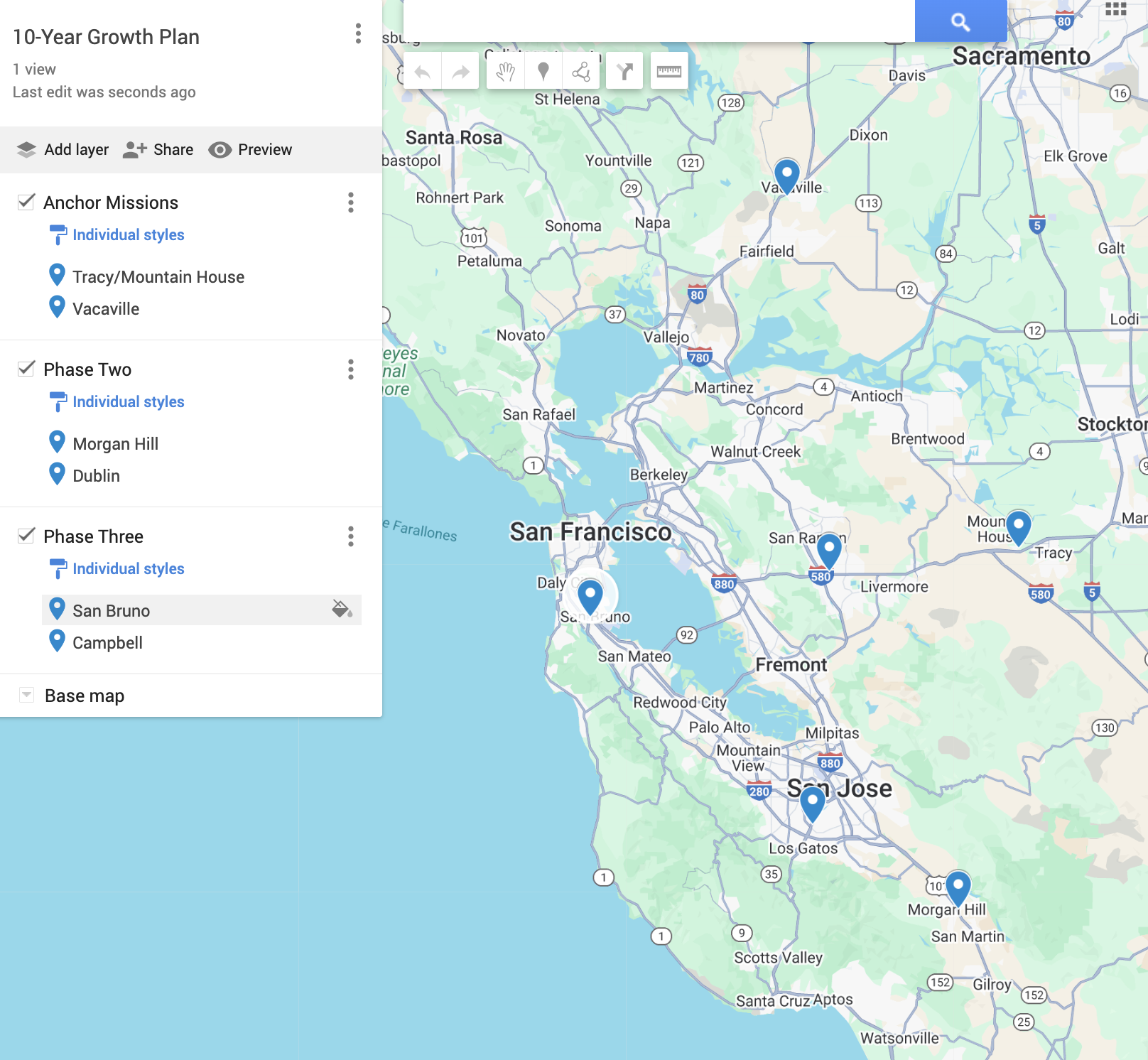This screenshot has width=1148, height=1060.
Task: Open the Google apps grid
Action: (x=1115, y=10)
